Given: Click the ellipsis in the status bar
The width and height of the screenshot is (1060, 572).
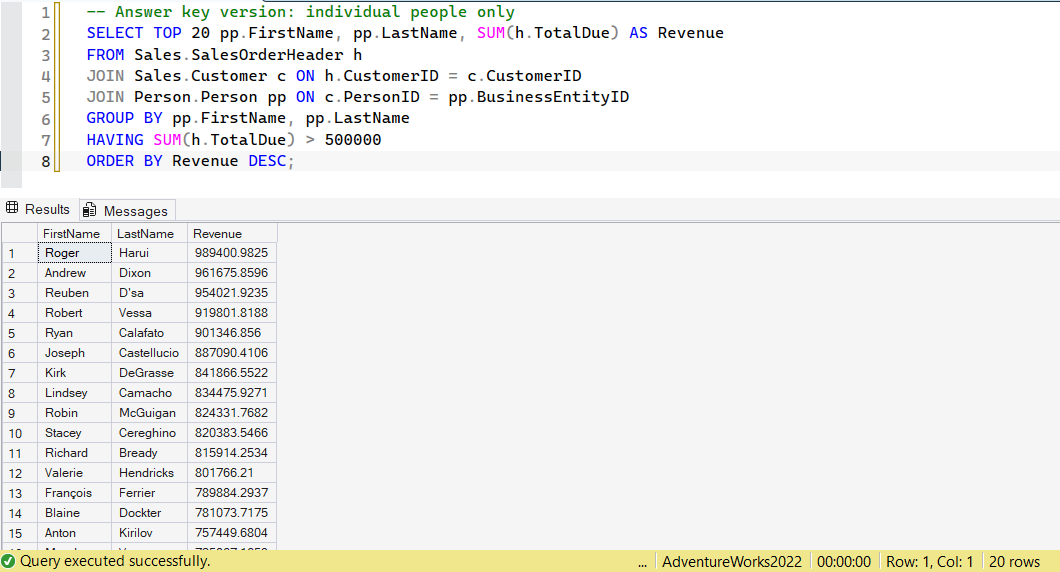Looking at the screenshot, I should 642,563.
